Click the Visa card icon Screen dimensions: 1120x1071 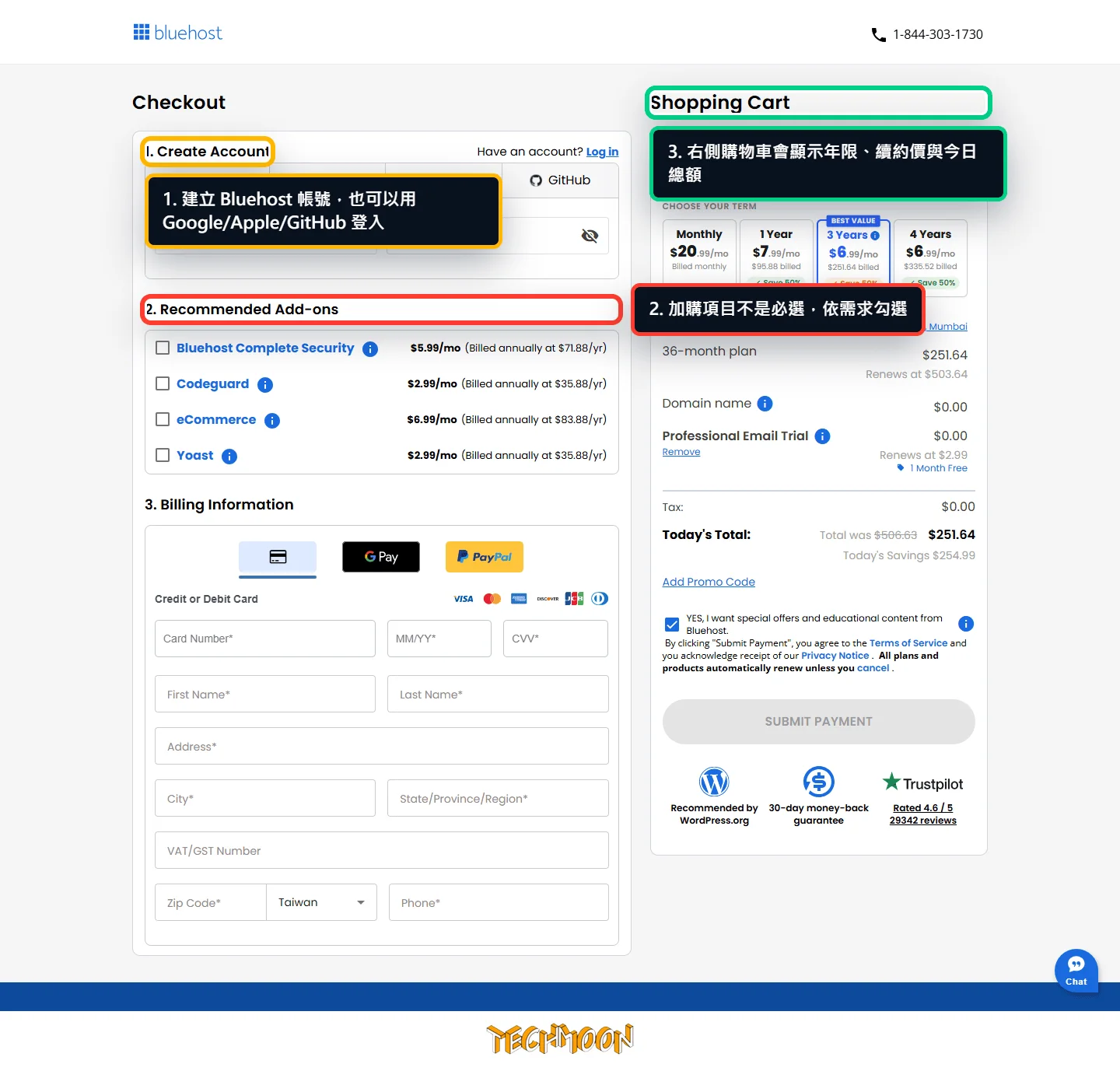pyautogui.click(x=464, y=599)
